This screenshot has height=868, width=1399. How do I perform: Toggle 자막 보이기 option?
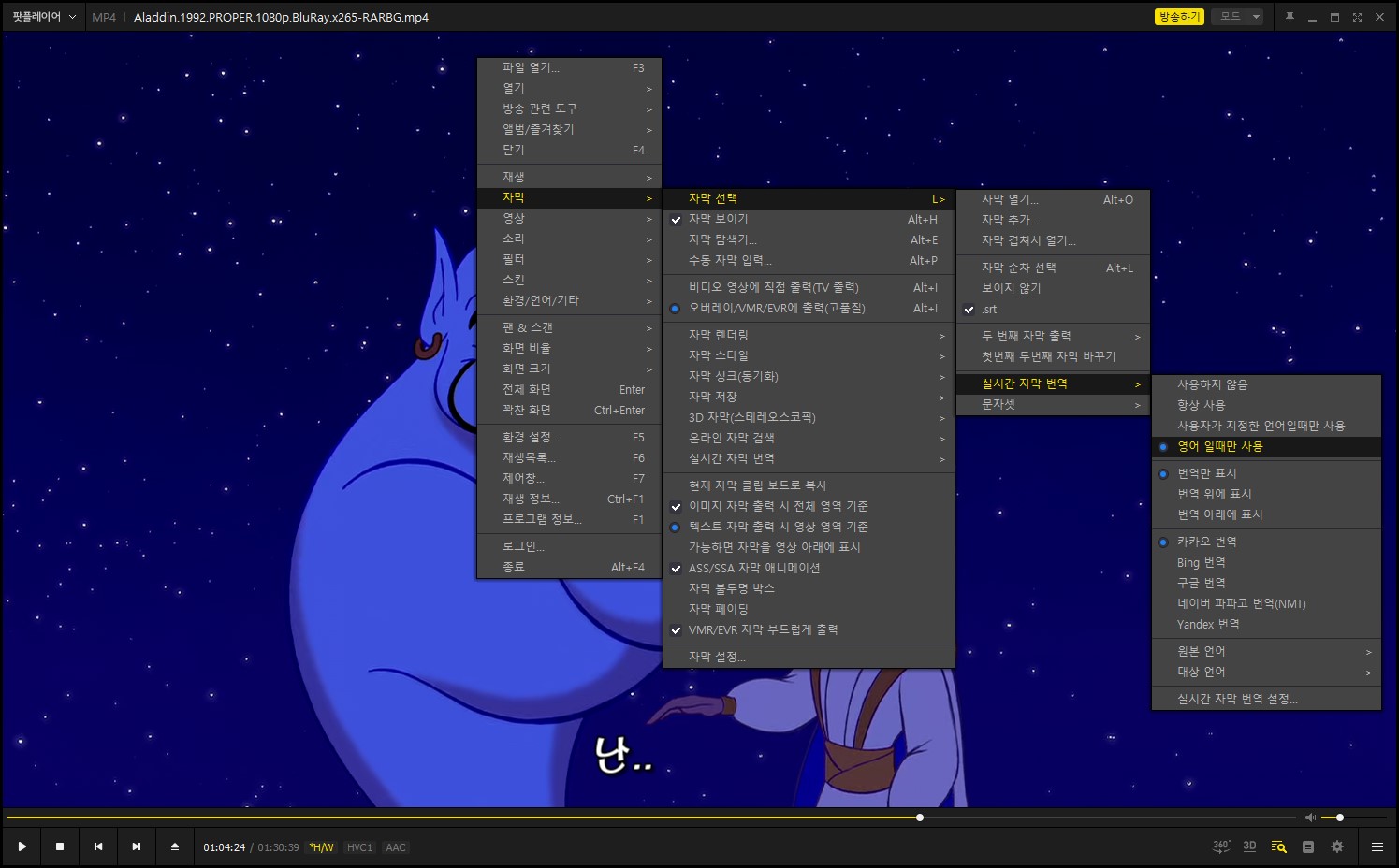pyautogui.click(x=809, y=219)
